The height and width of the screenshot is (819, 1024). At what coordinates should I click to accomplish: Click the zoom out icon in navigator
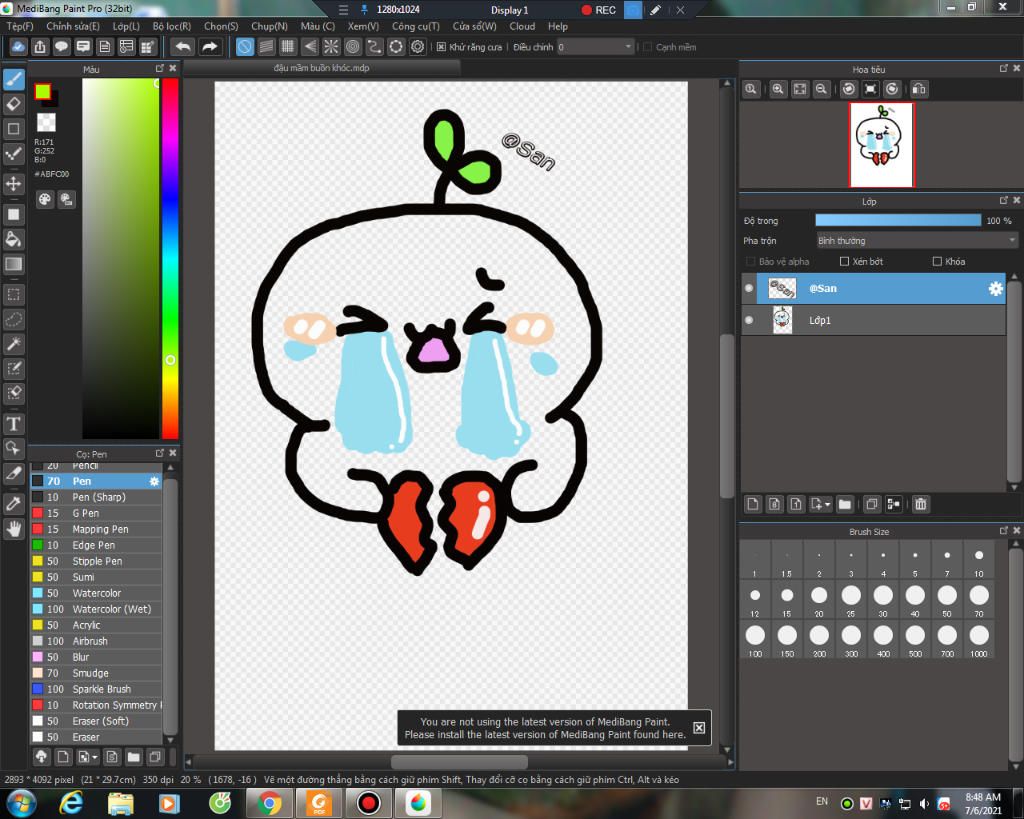coord(821,89)
